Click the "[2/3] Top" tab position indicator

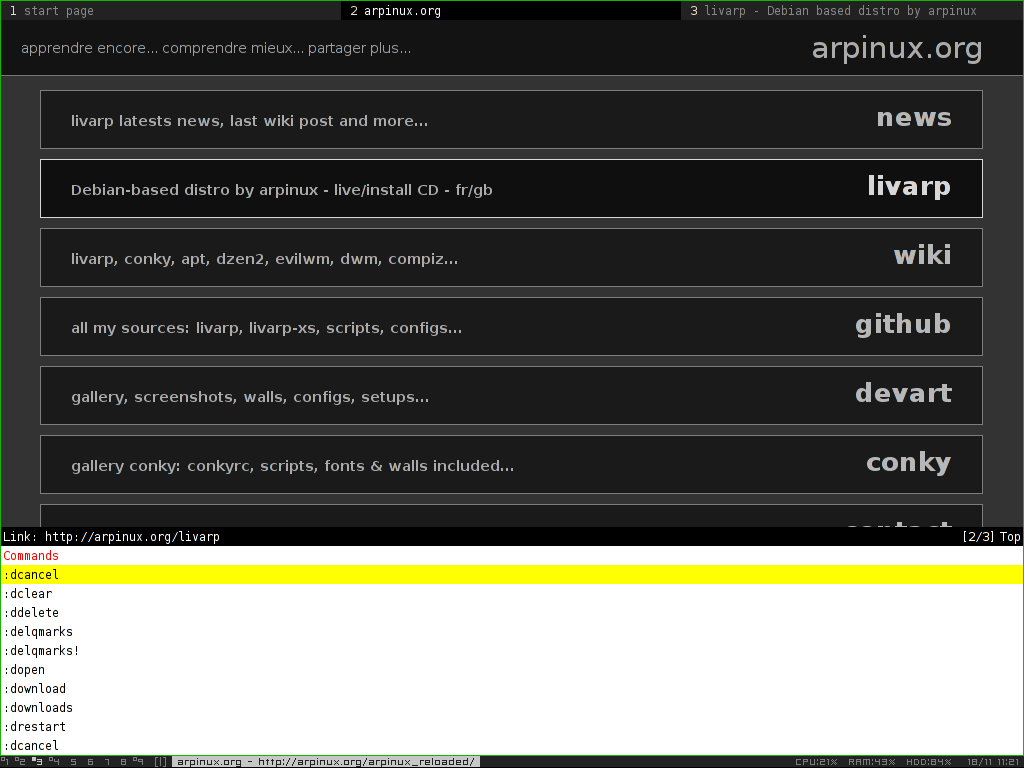(991, 537)
